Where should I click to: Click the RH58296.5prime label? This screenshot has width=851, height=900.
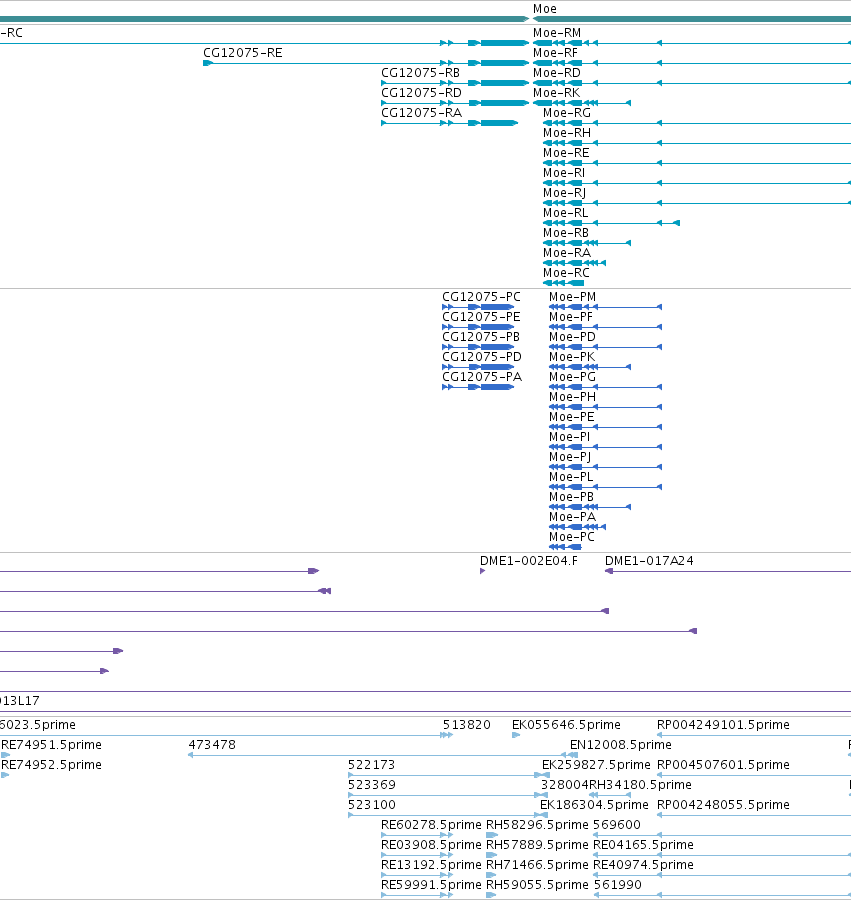[x=537, y=825]
